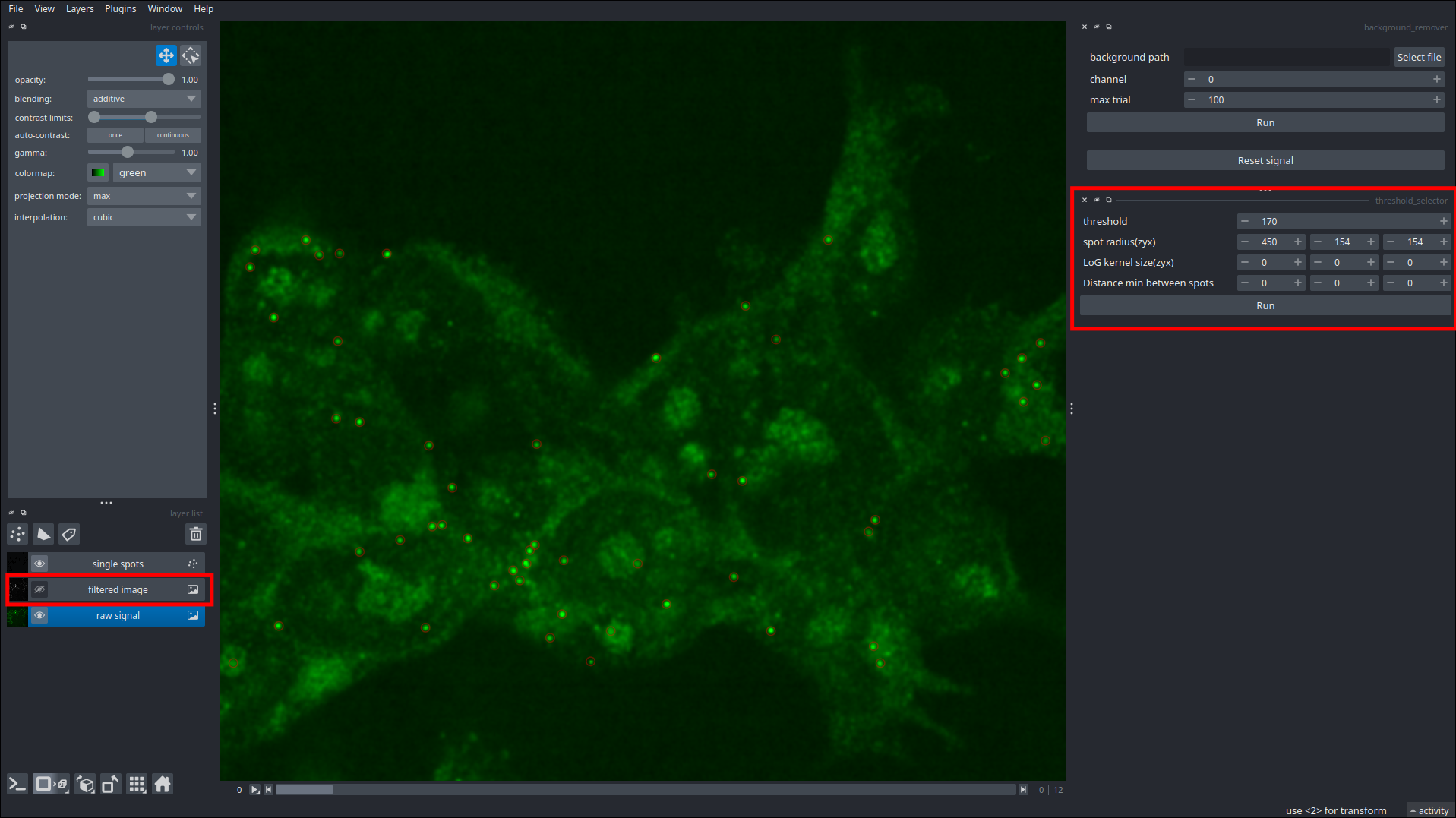Select the single spots layer row
Viewport: 1456px width, 818px height.
tap(118, 564)
